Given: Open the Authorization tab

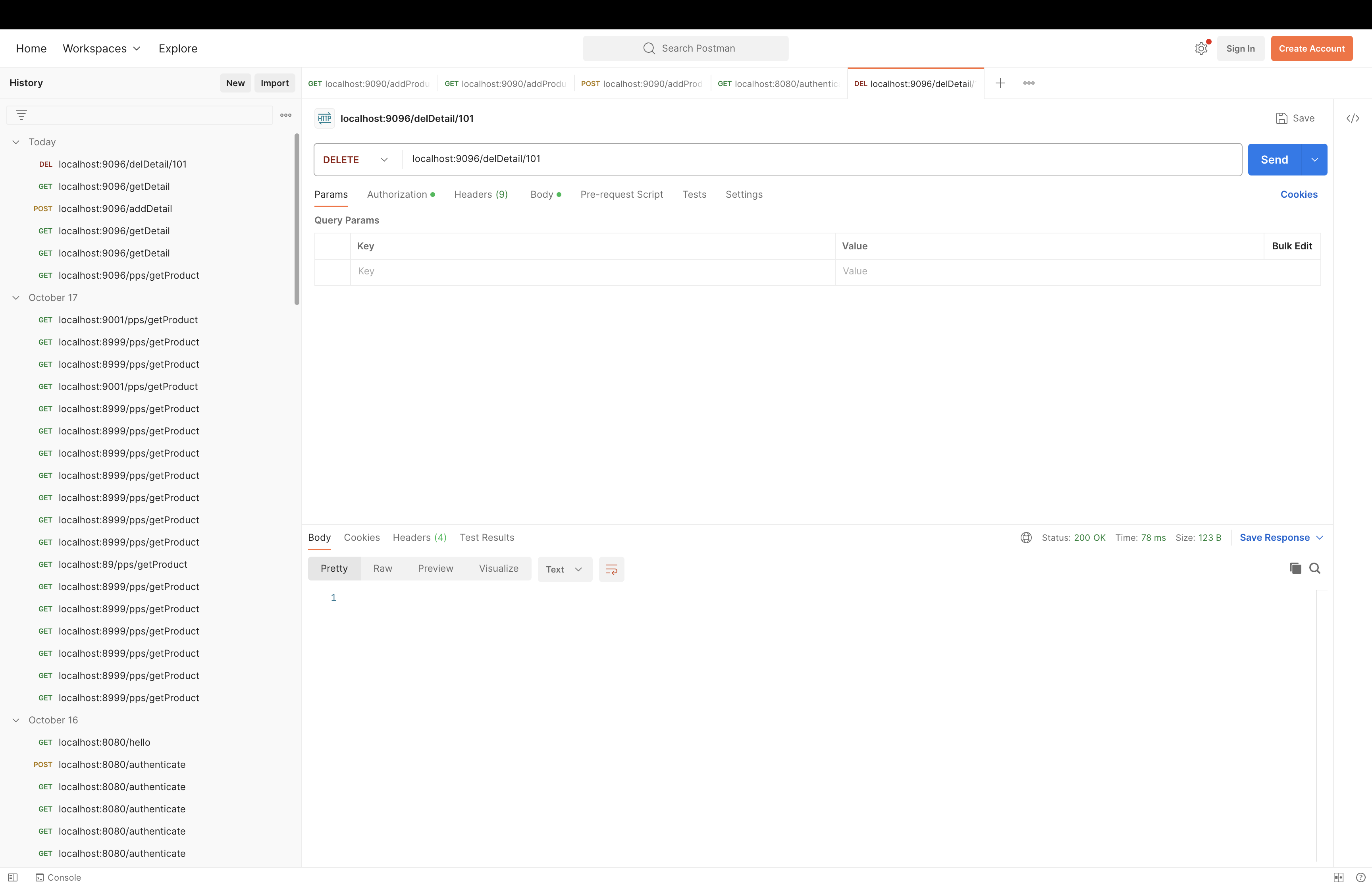Looking at the screenshot, I should pyautogui.click(x=397, y=194).
